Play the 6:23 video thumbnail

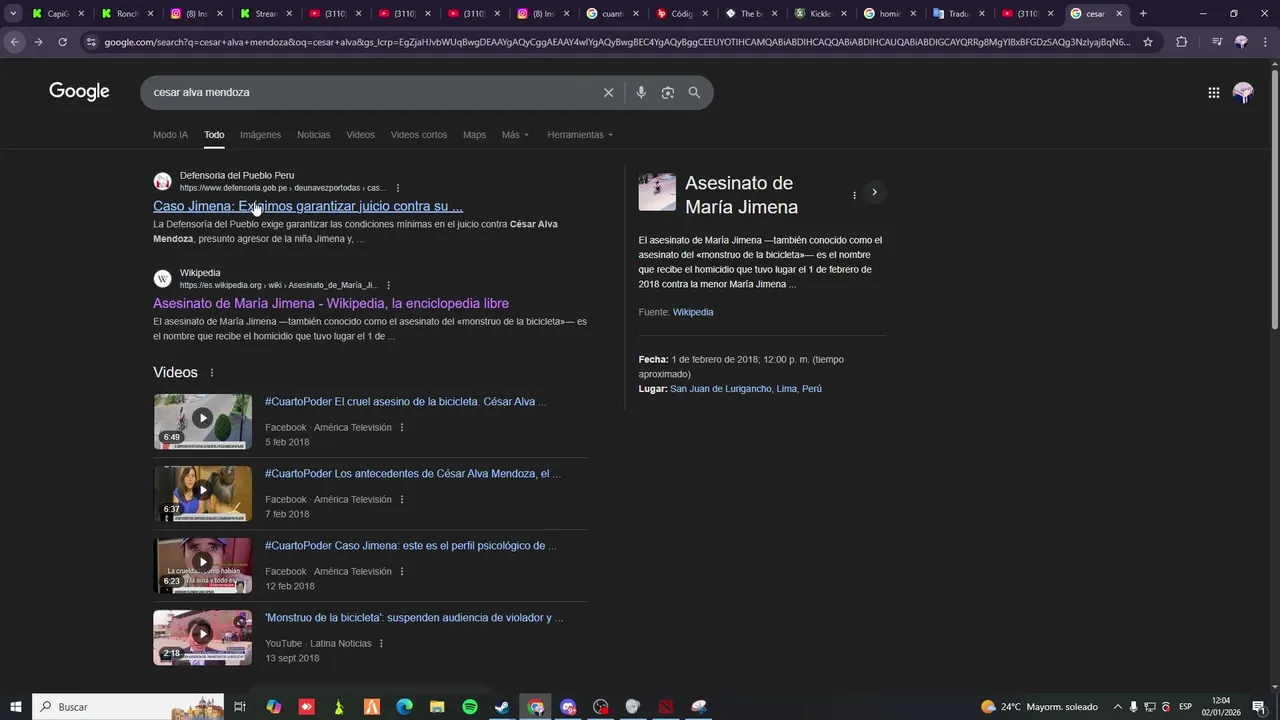coord(202,565)
